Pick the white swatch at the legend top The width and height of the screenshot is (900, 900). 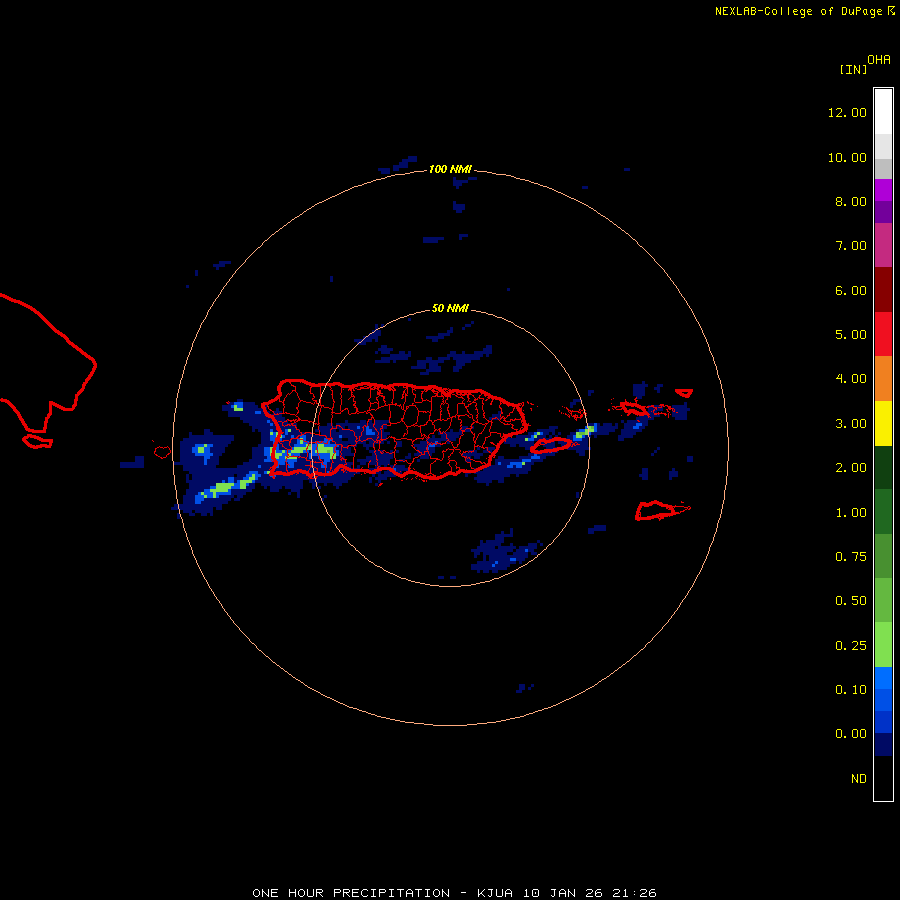(883, 111)
